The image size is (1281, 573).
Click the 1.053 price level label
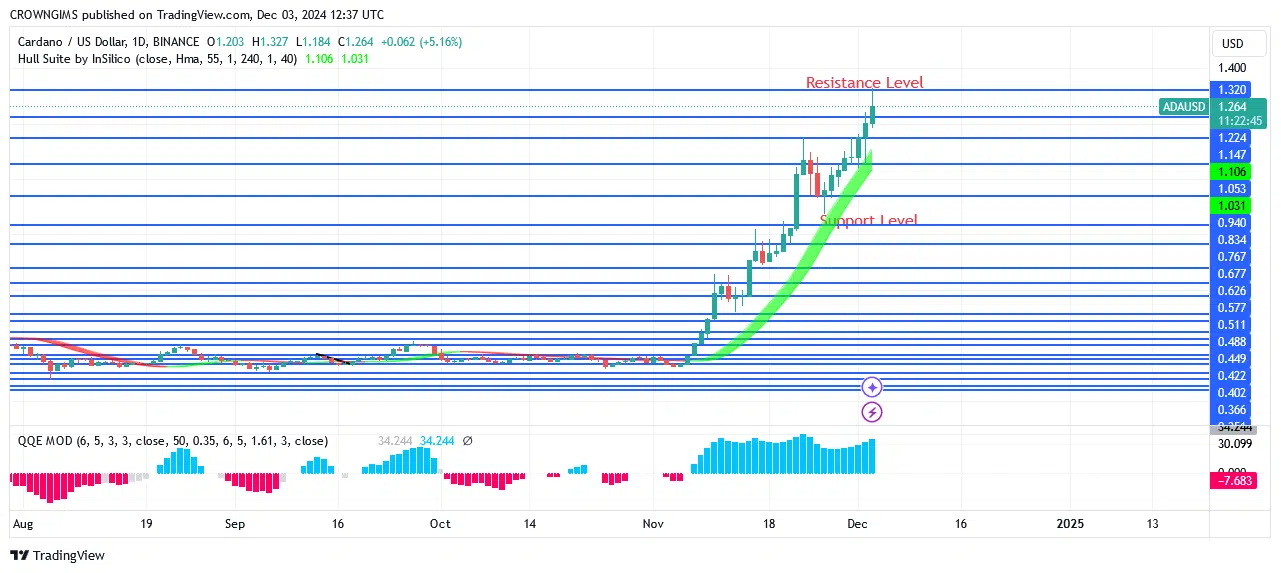coord(1232,189)
